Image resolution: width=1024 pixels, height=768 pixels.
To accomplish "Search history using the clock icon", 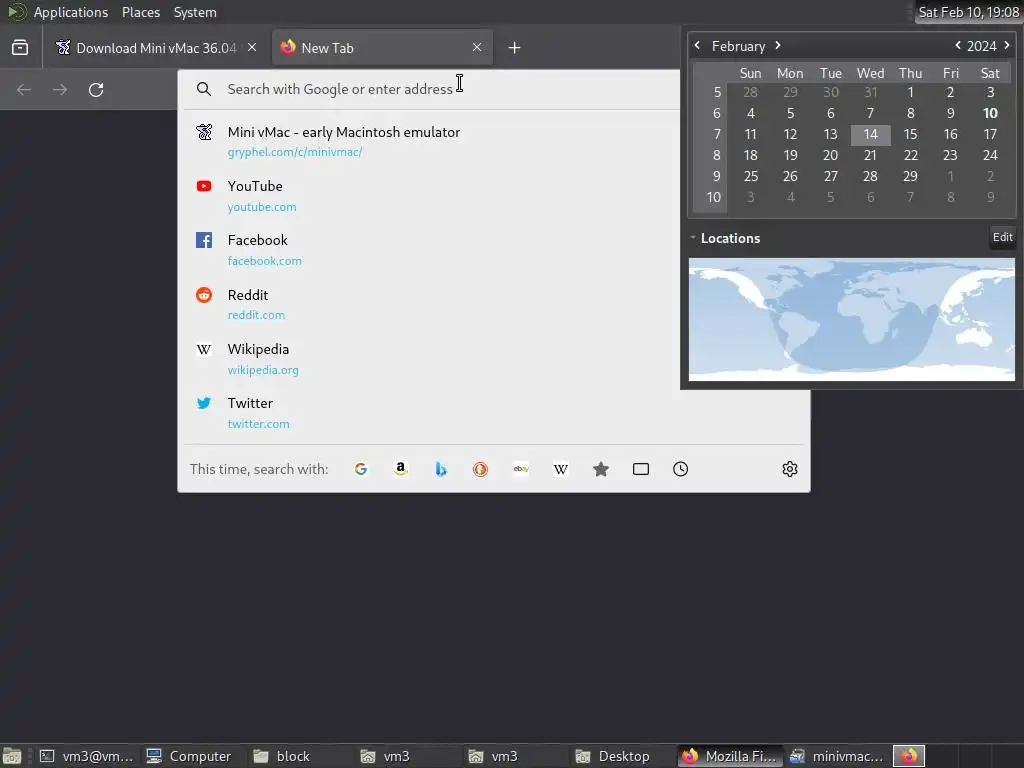I will coord(680,469).
